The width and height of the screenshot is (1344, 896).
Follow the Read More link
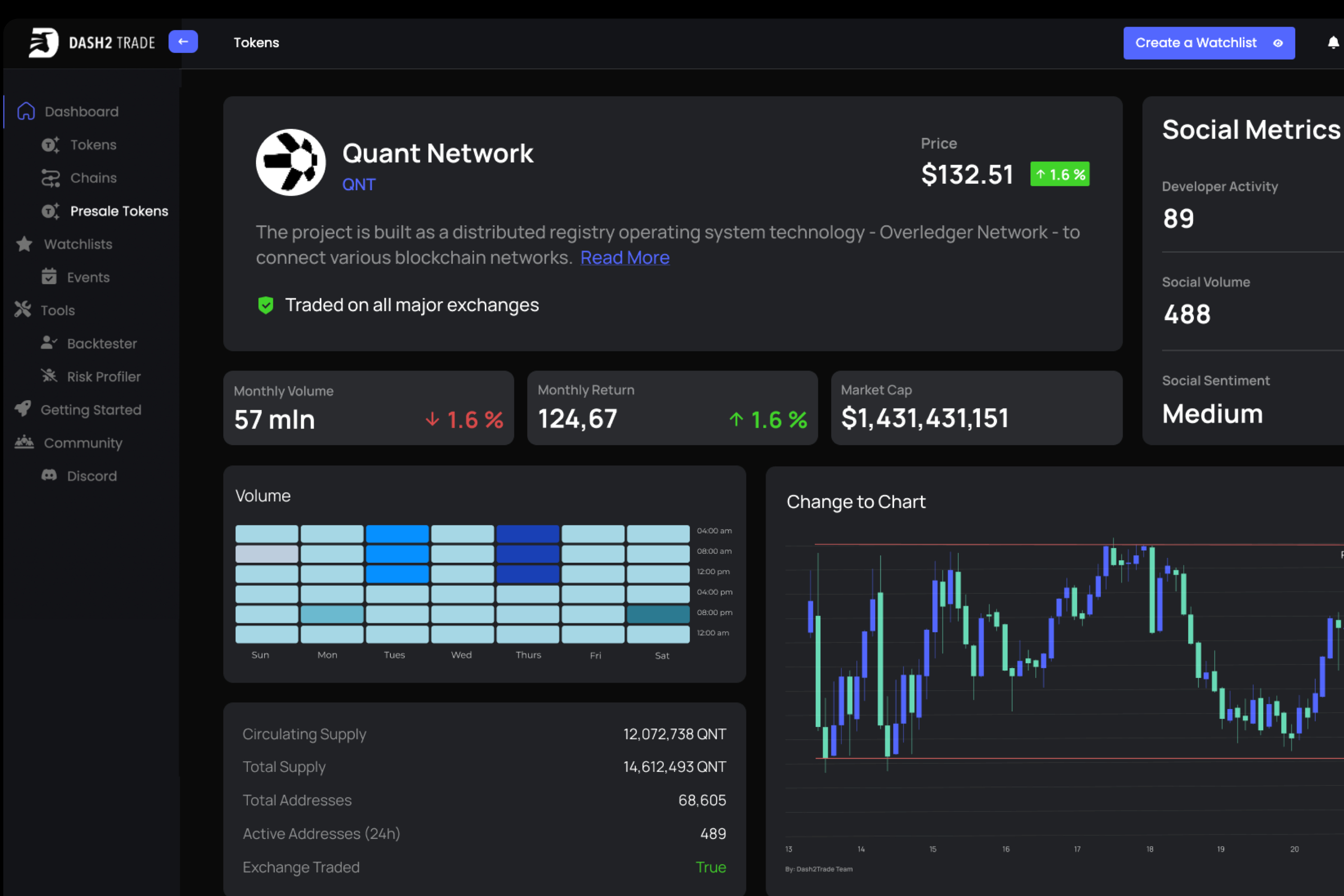[x=625, y=258]
